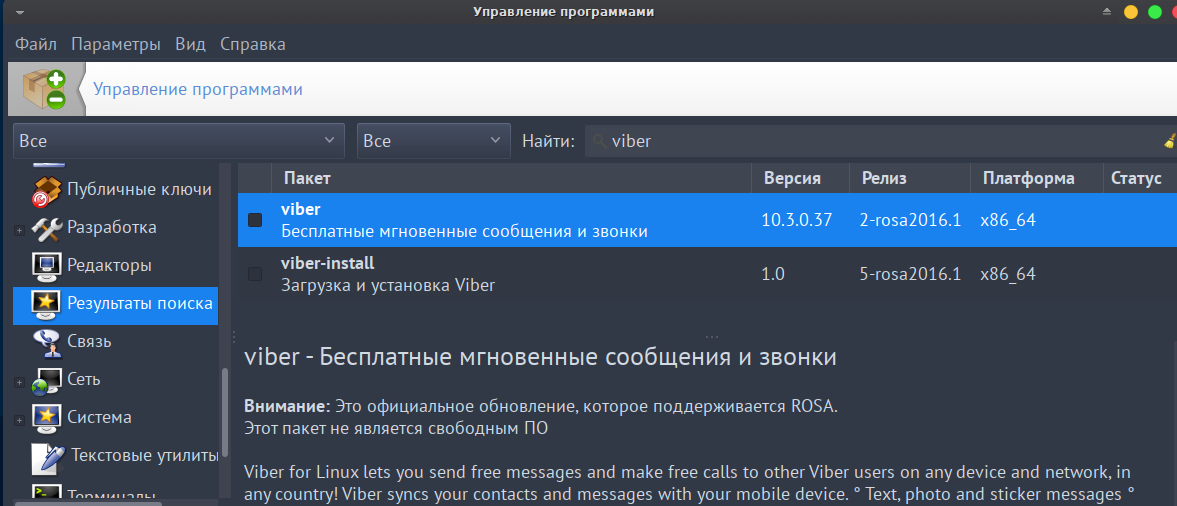Clear the search field with broom icon
The width and height of the screenshot is (1177, 506).
pos(1169,141)
